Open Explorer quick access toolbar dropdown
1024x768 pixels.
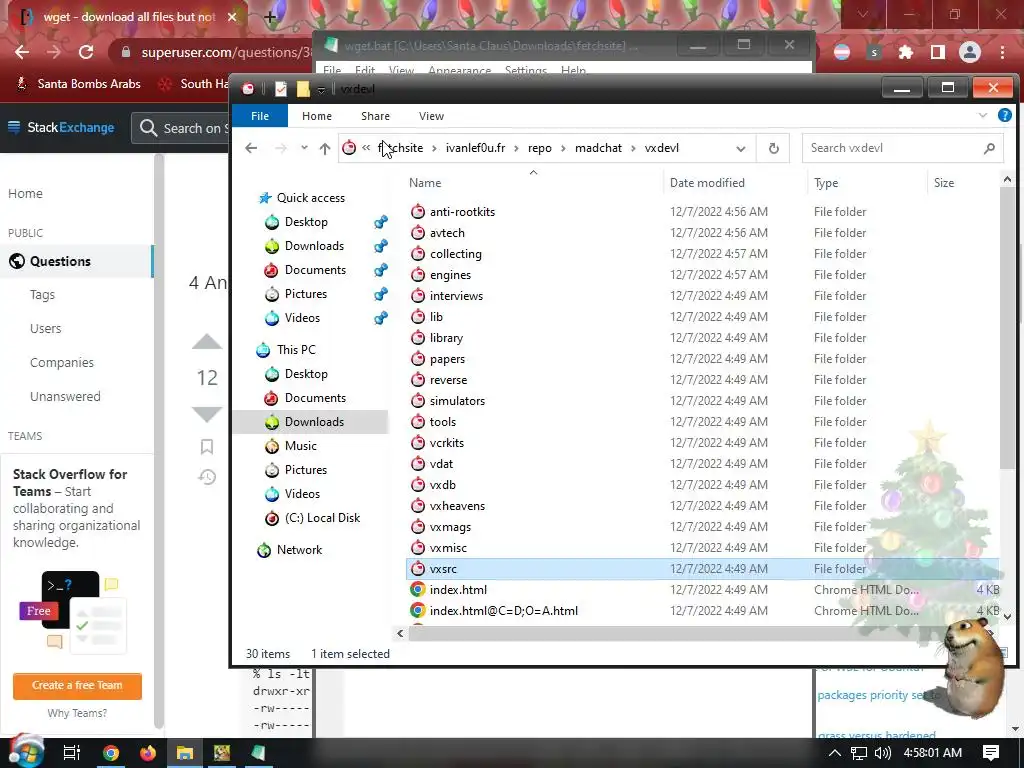click(321, 89)
